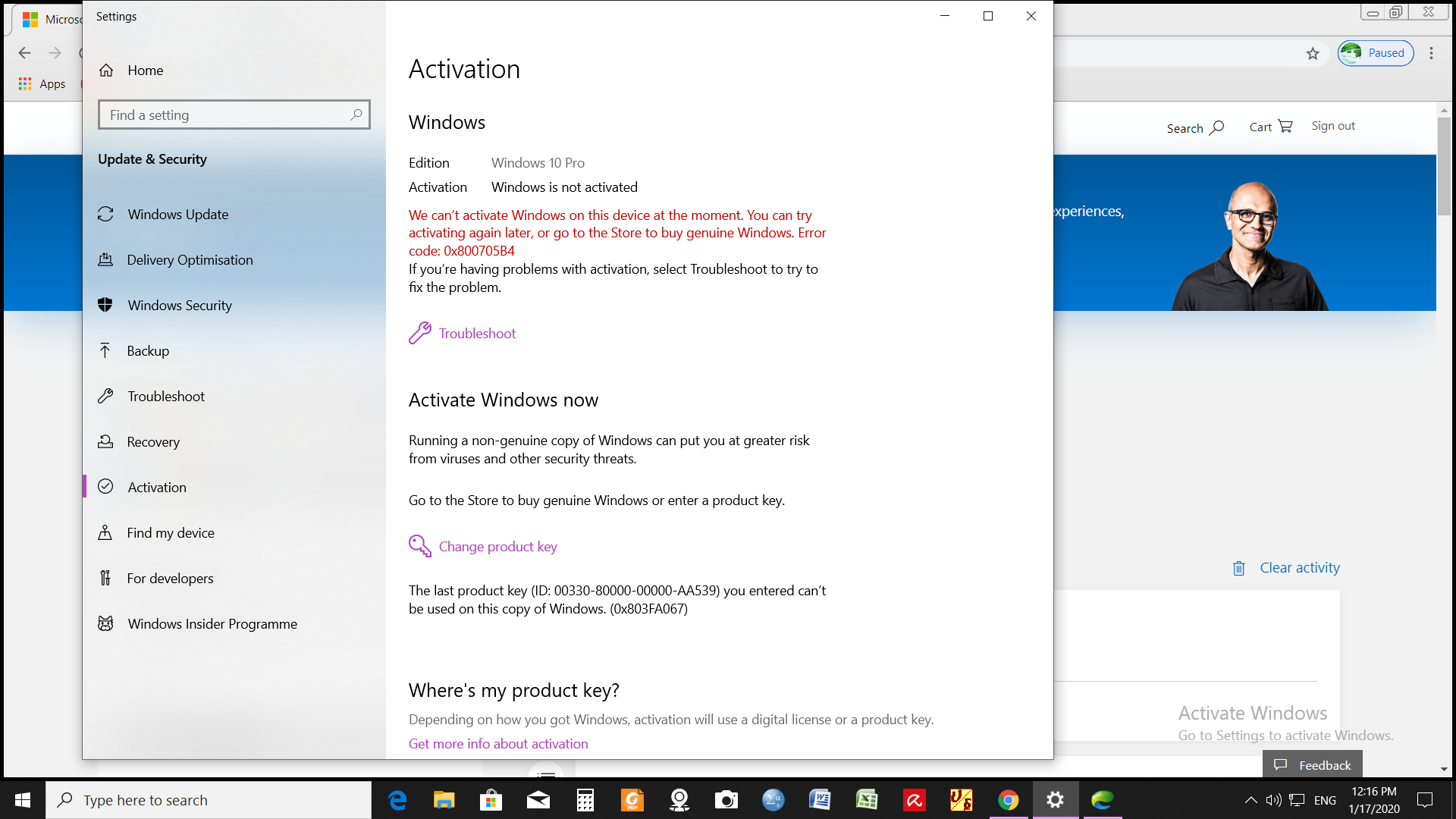Open Get more info about activation
1456x819 pixels.
tap(498, 744)
